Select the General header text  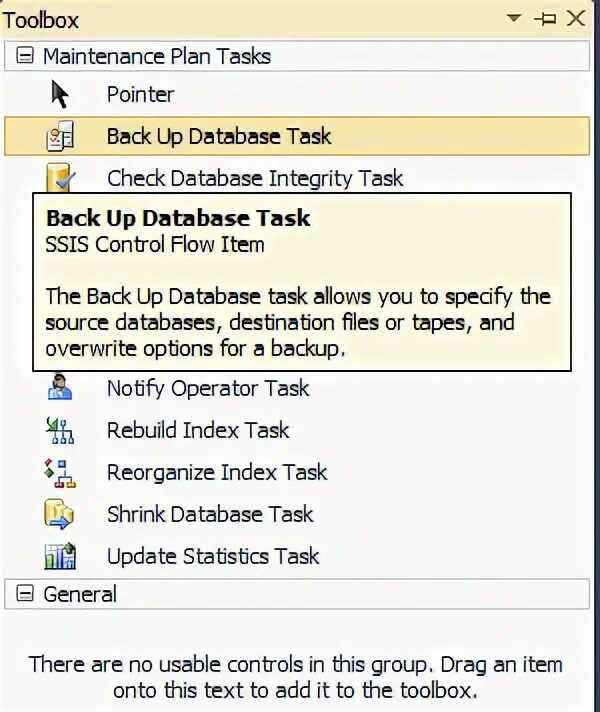[x=80, y=594]
